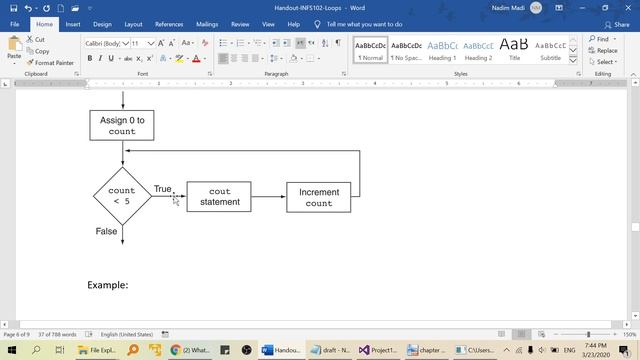Apply the Title style
The image size is (640, 360).
pos(514,50)
